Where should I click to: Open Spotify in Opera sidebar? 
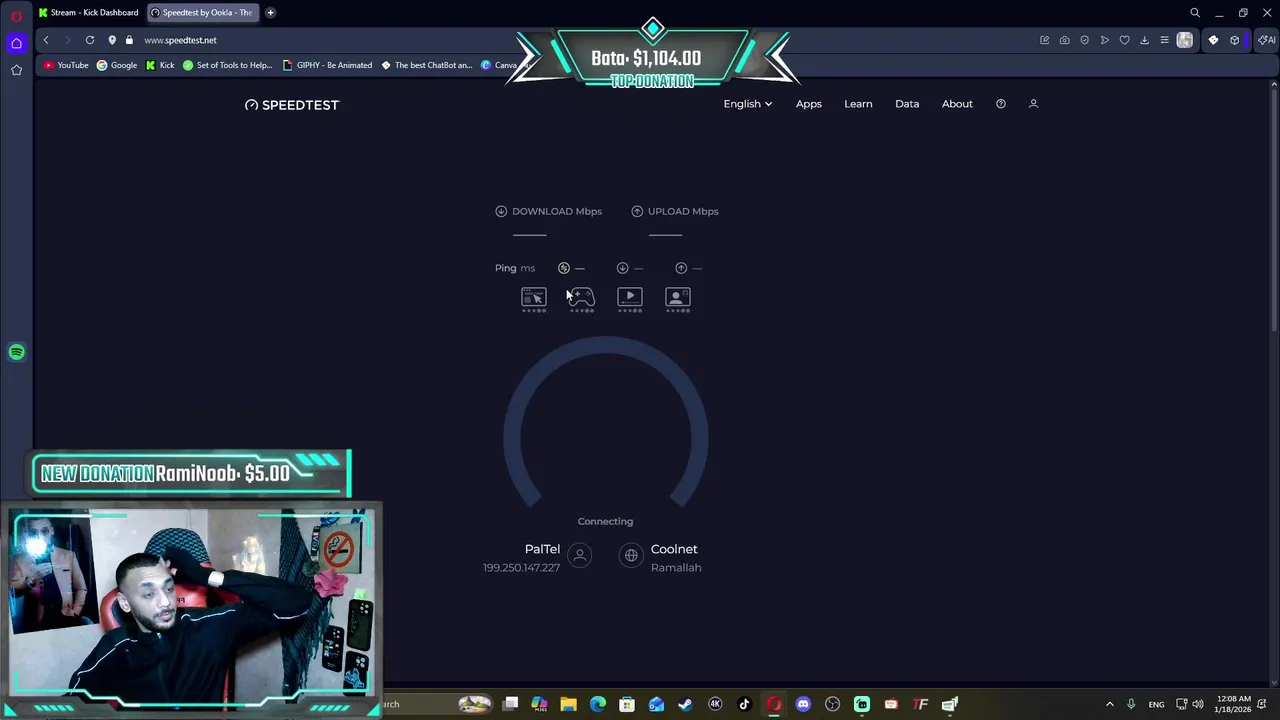(16, 352)
